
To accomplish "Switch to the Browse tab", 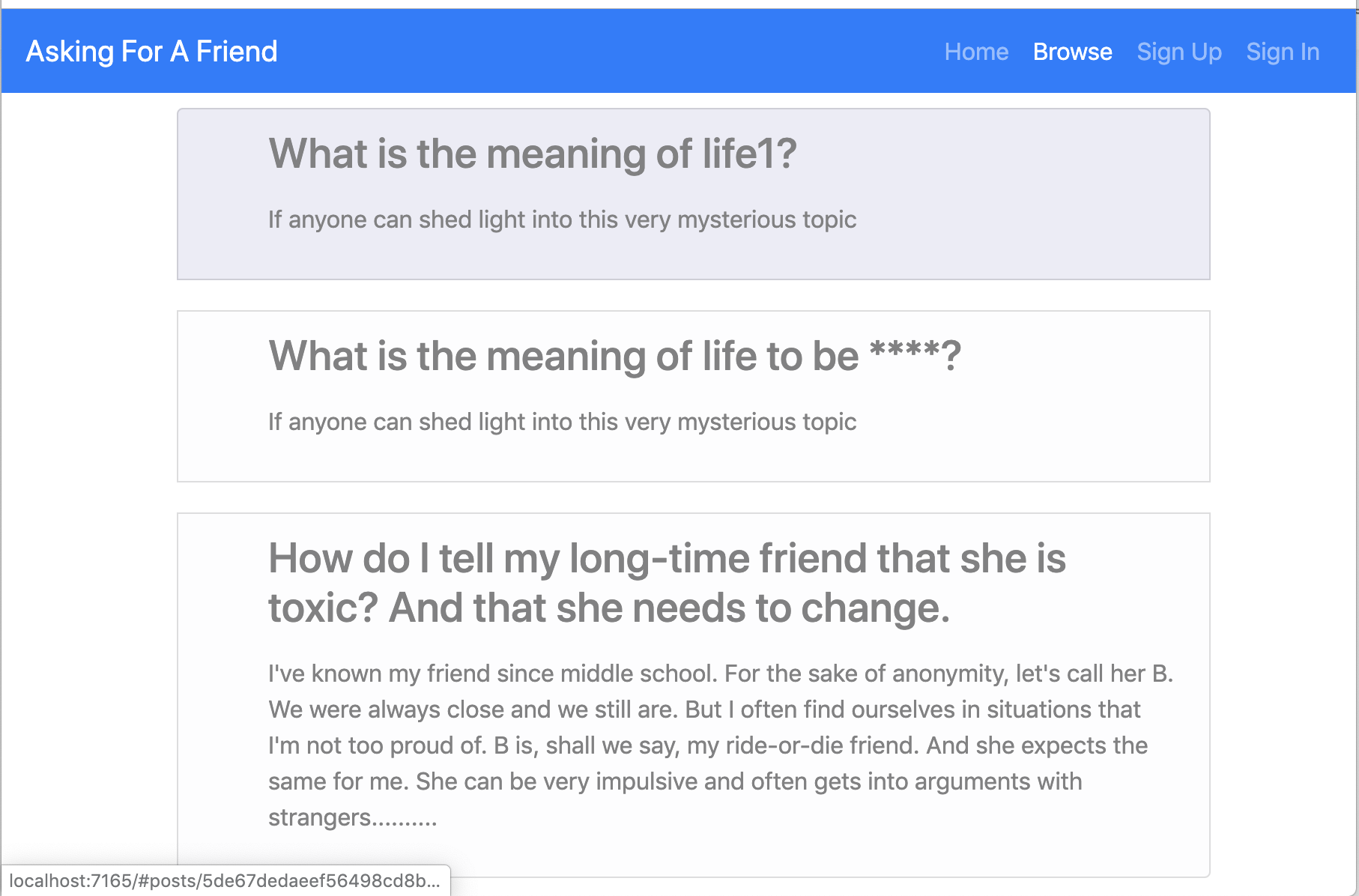I will 1072,51.
